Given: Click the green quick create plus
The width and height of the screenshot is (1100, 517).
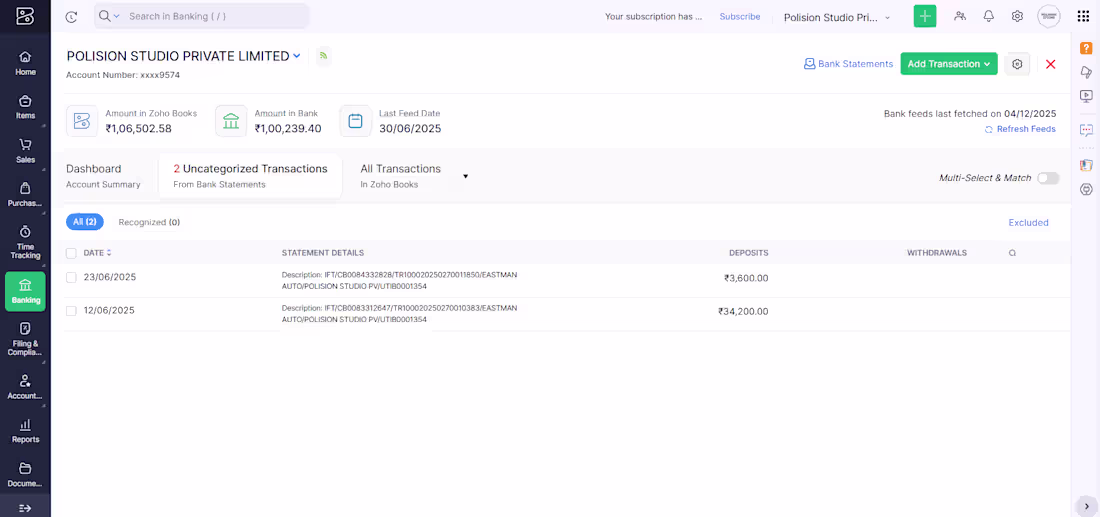Looking at the screenshot, I should click(925, 16).
